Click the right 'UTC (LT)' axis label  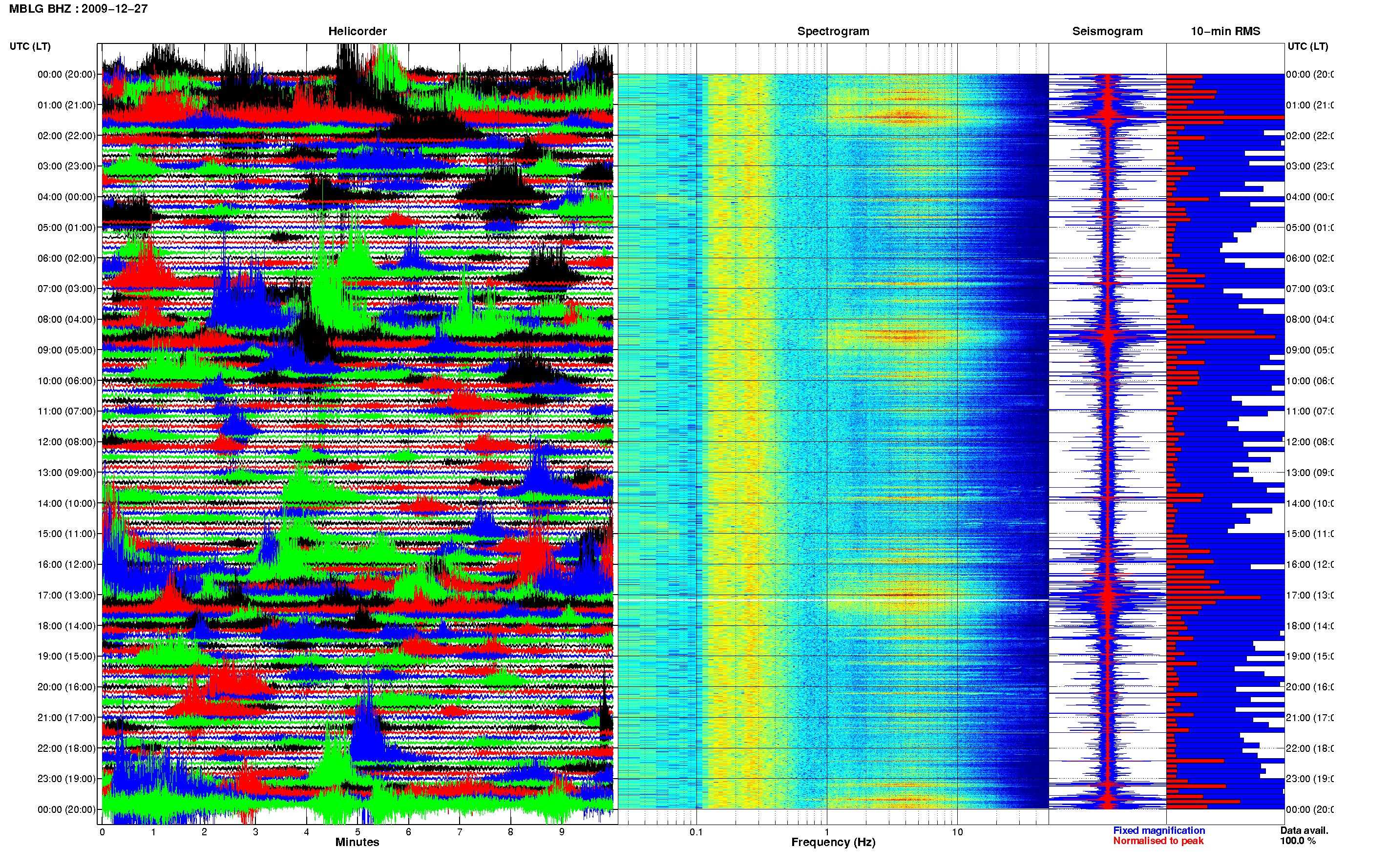click(x=1307, y=46)
